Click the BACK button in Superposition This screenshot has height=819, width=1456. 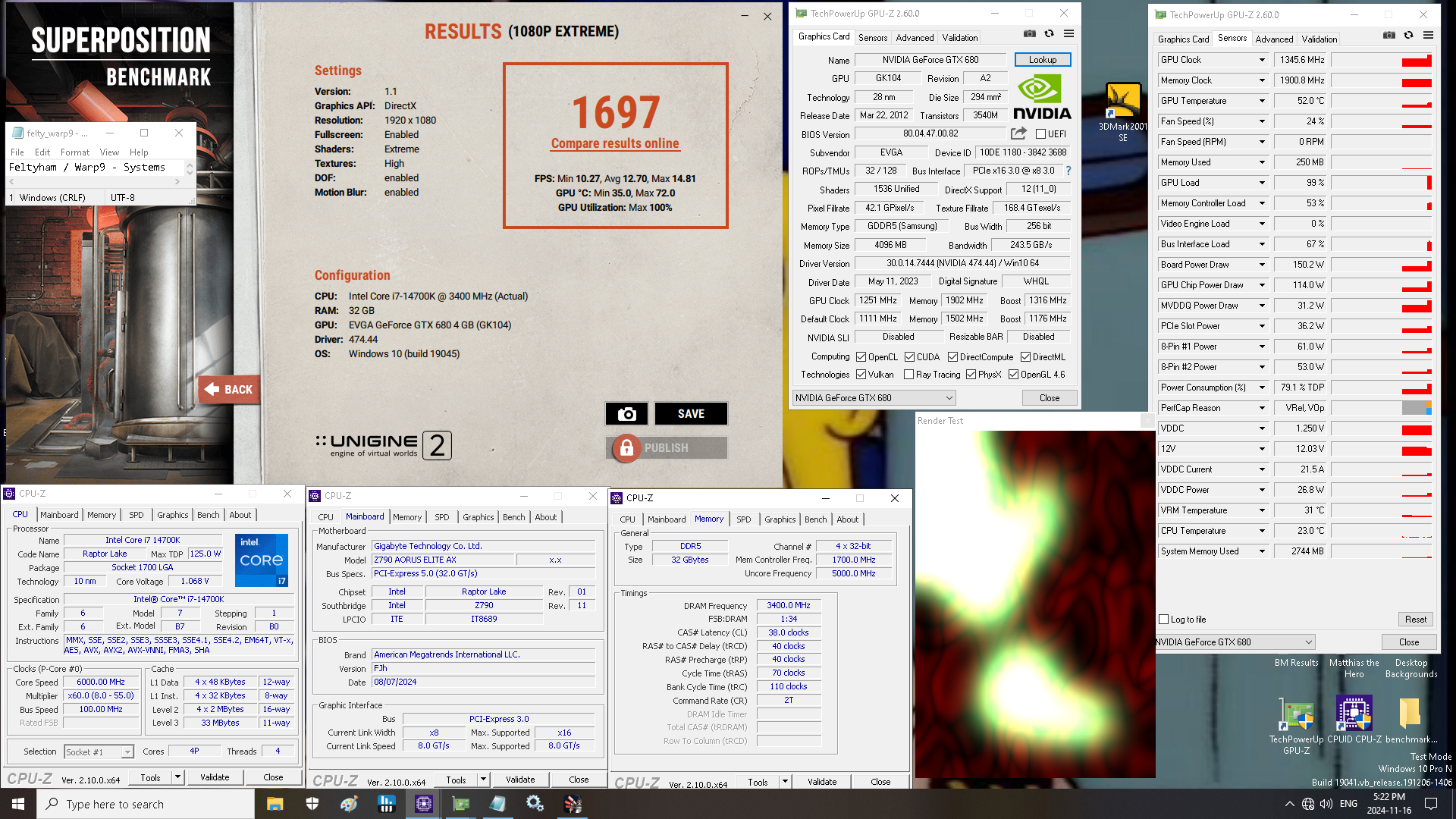pyautogui.click(x=230, y=390)
